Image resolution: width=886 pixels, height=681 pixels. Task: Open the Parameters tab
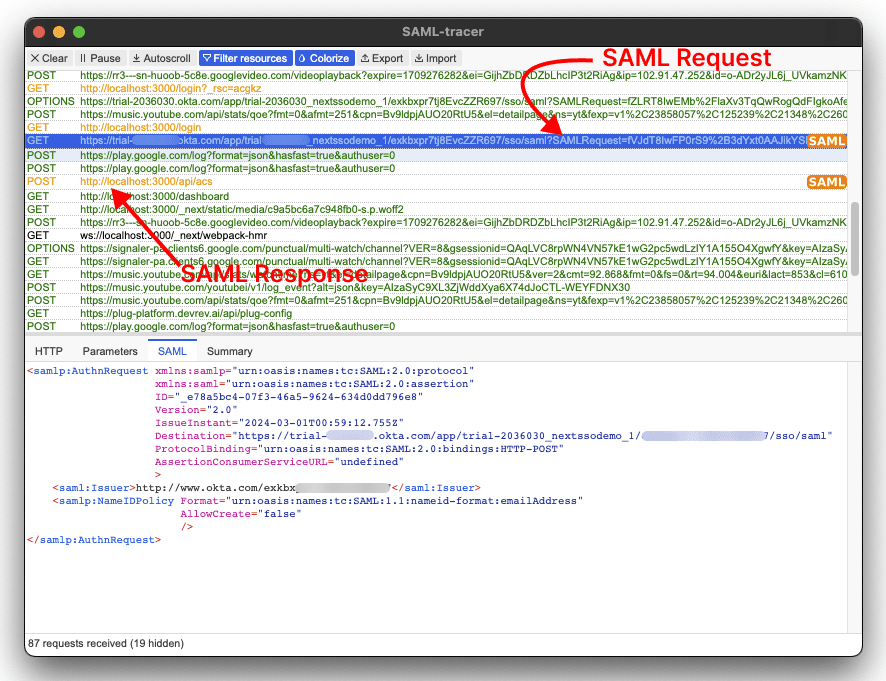coord(110,351)
